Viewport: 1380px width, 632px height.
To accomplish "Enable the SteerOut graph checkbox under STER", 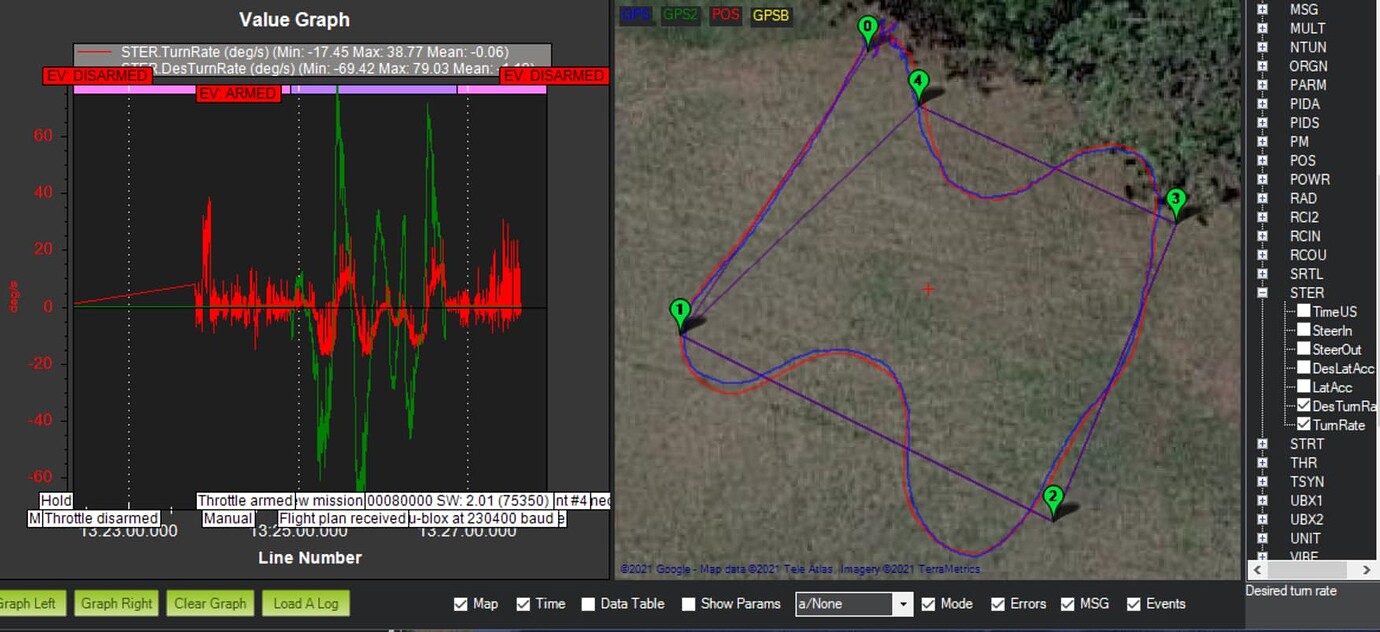I will click(x=1304, y=349).
